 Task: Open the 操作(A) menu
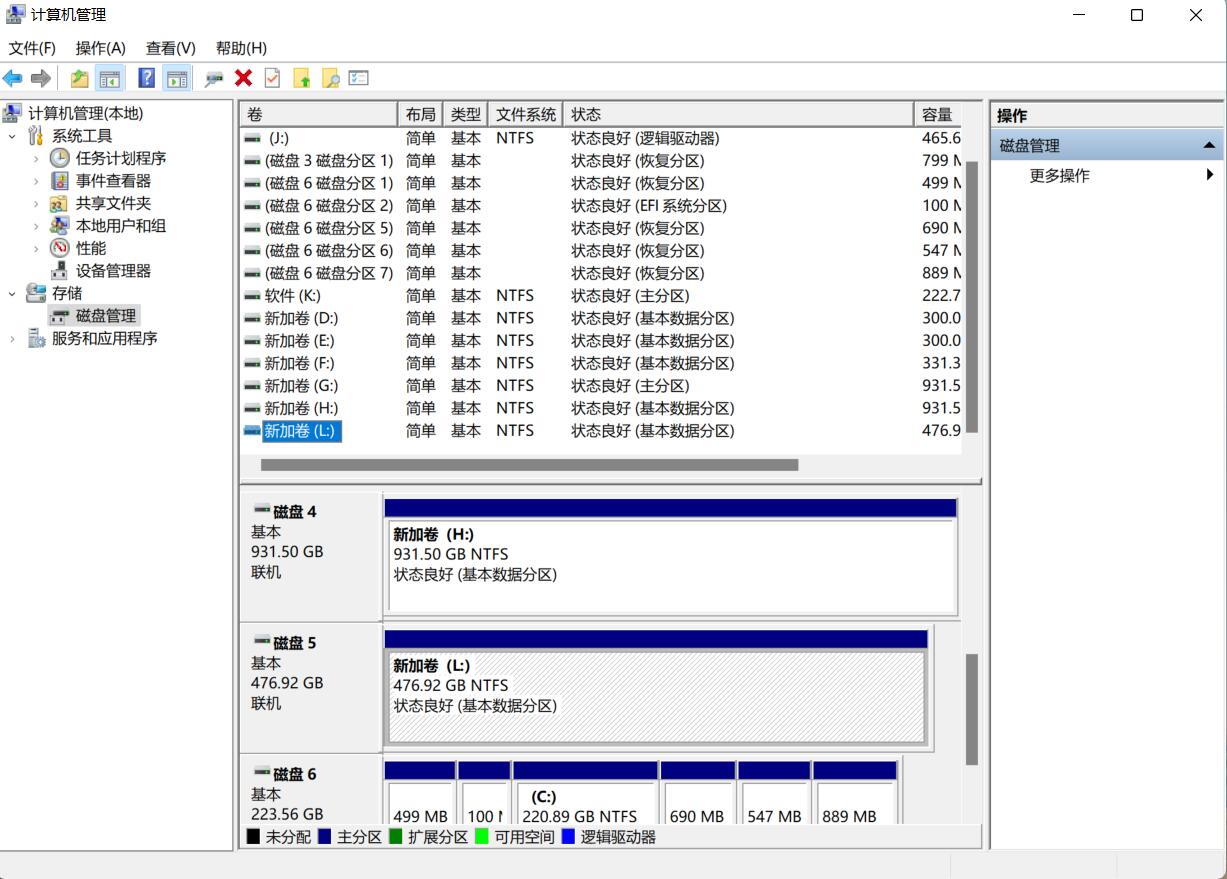98,48
